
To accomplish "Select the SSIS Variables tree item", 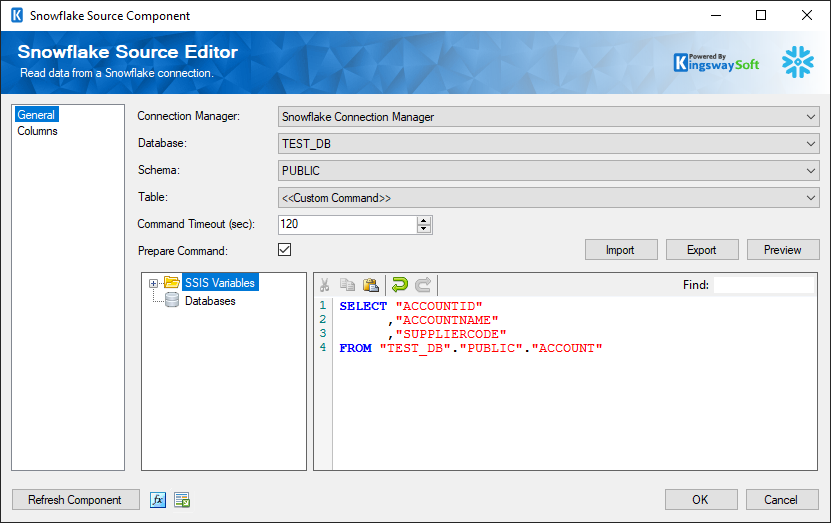I will [x=220, y=282].
